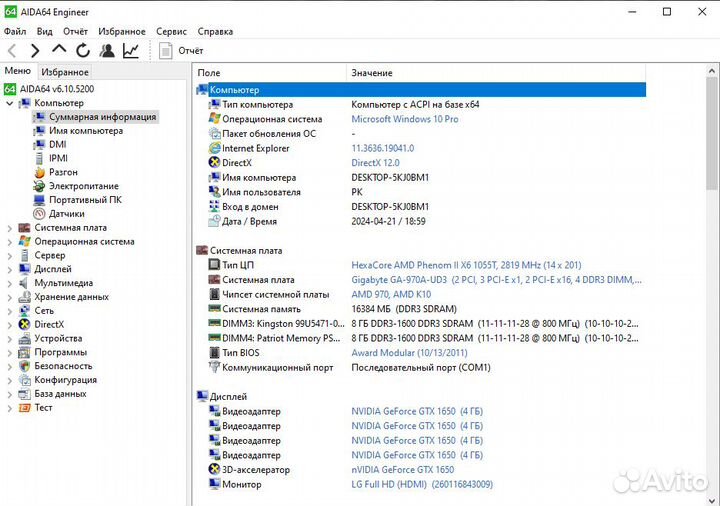Click the vertical scrollbar thumb
The height and width of the screenshot is (506, 720).
pos(712,134)
